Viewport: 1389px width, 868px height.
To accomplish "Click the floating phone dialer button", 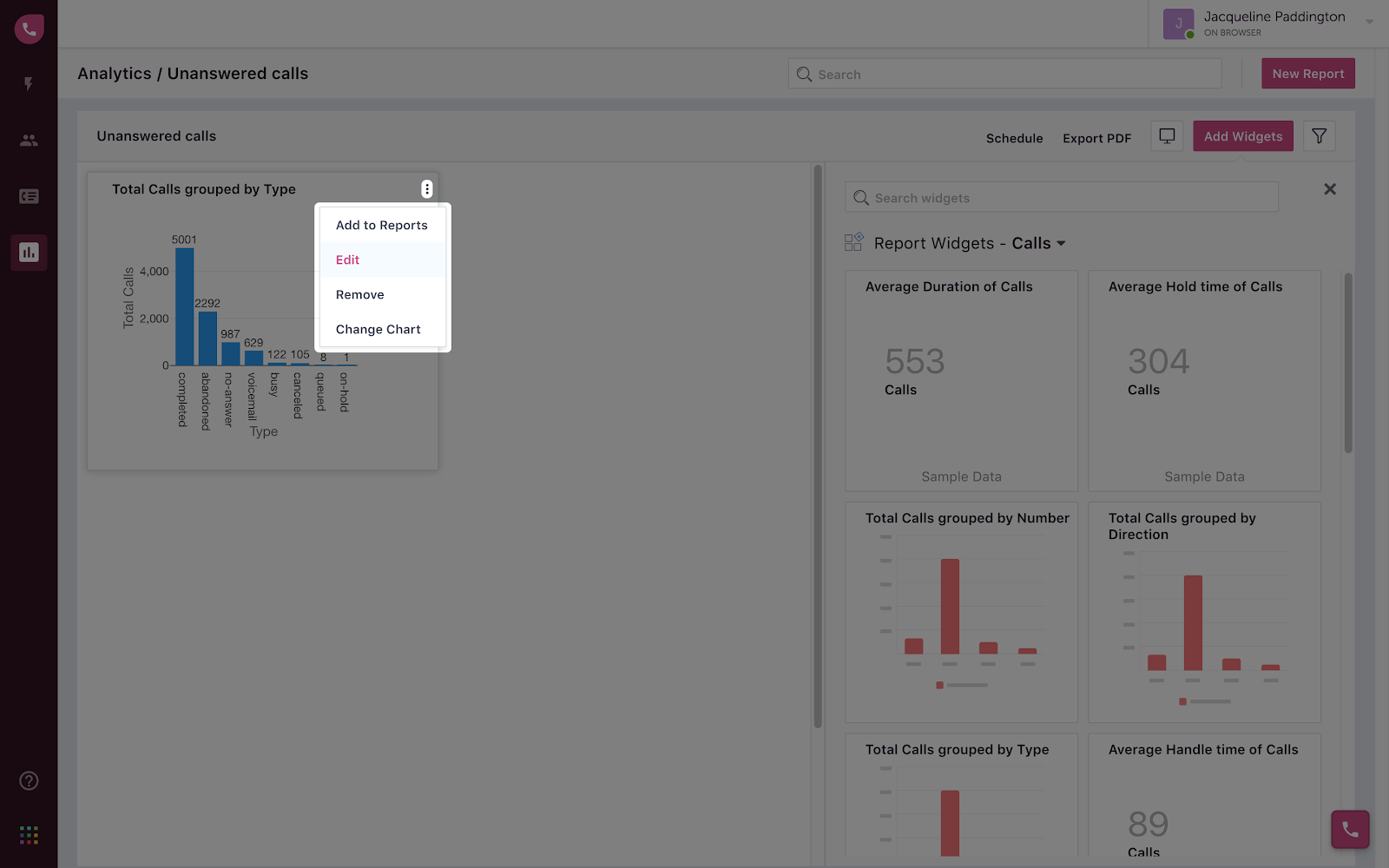I will 1350,830.
